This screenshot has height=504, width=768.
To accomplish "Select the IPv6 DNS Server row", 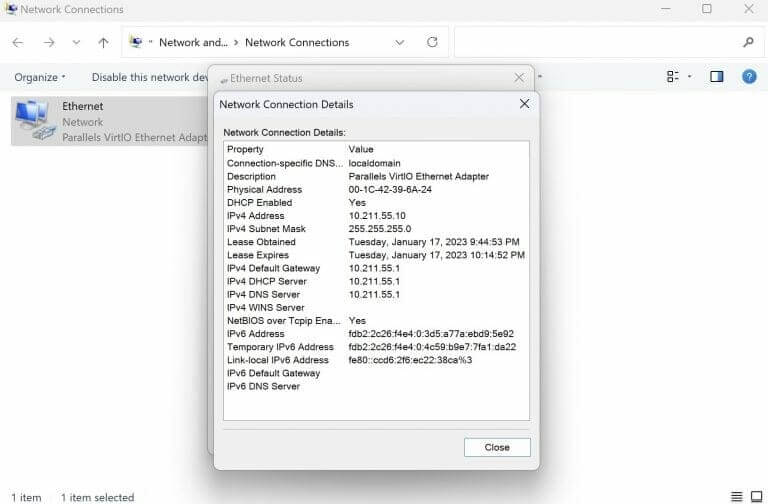I will 376,386.
